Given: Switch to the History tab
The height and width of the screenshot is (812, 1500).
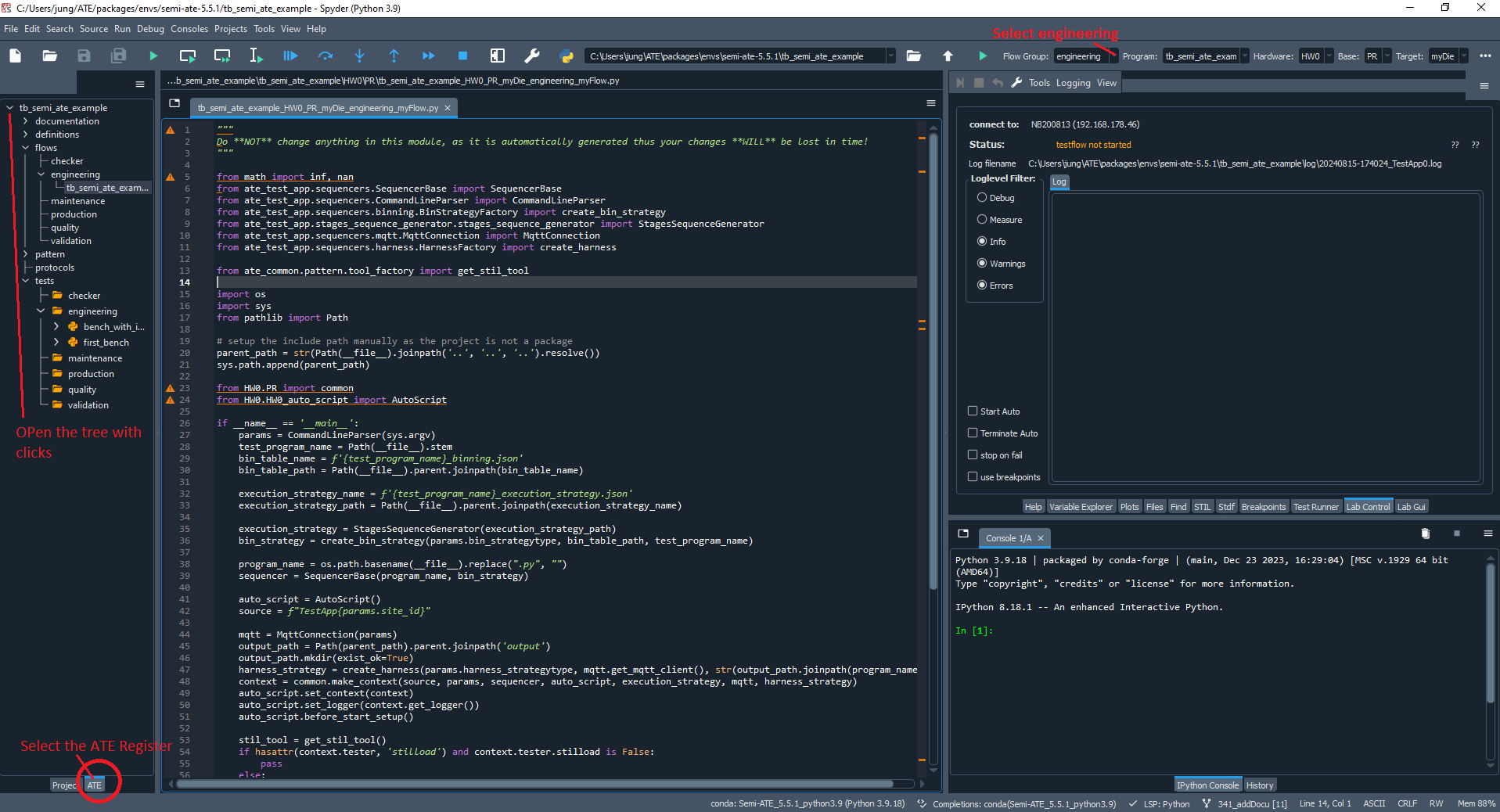Looking at the screenshot, I should [x=1260, y=785].
